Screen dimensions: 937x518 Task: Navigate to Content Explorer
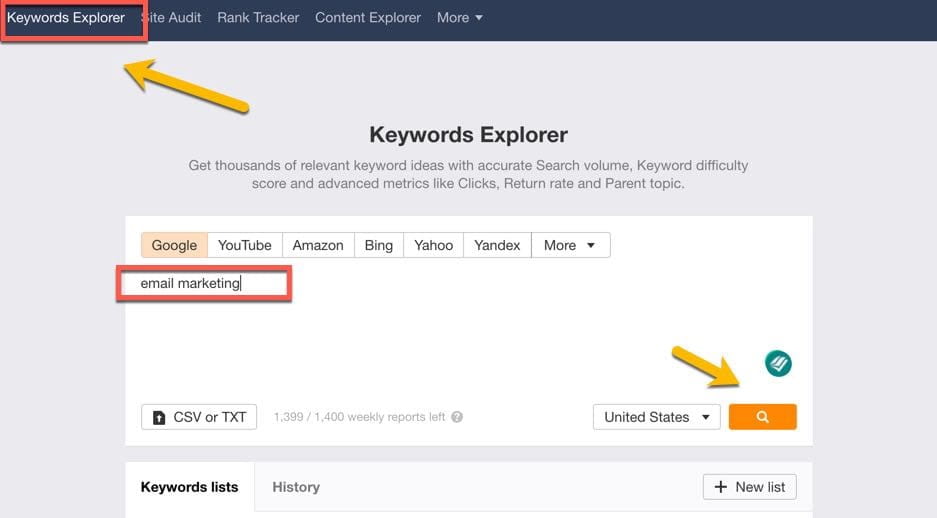pyautogui.click(x=367, y=18)
